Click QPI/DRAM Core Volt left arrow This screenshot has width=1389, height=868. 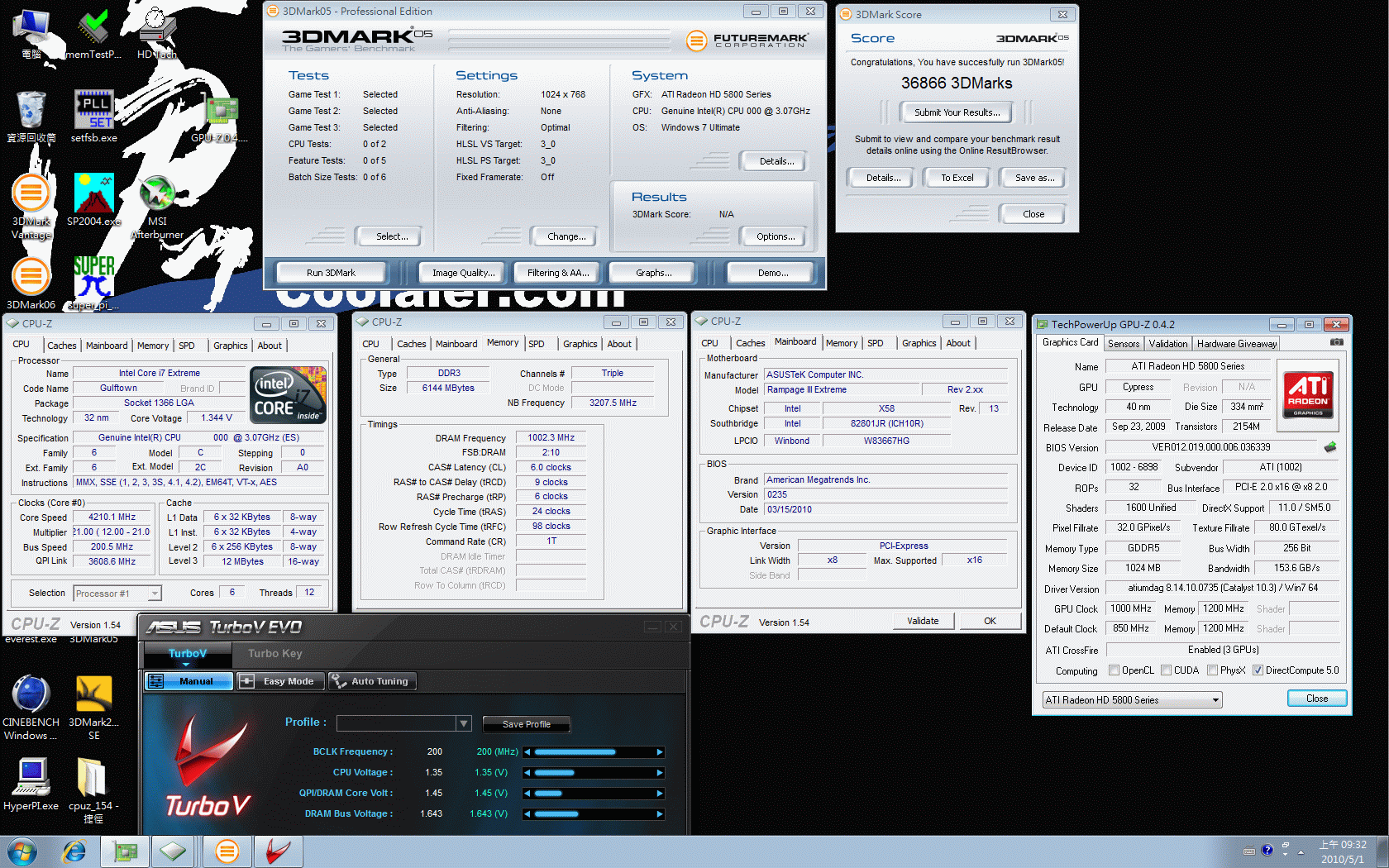(x=527, y=794)
